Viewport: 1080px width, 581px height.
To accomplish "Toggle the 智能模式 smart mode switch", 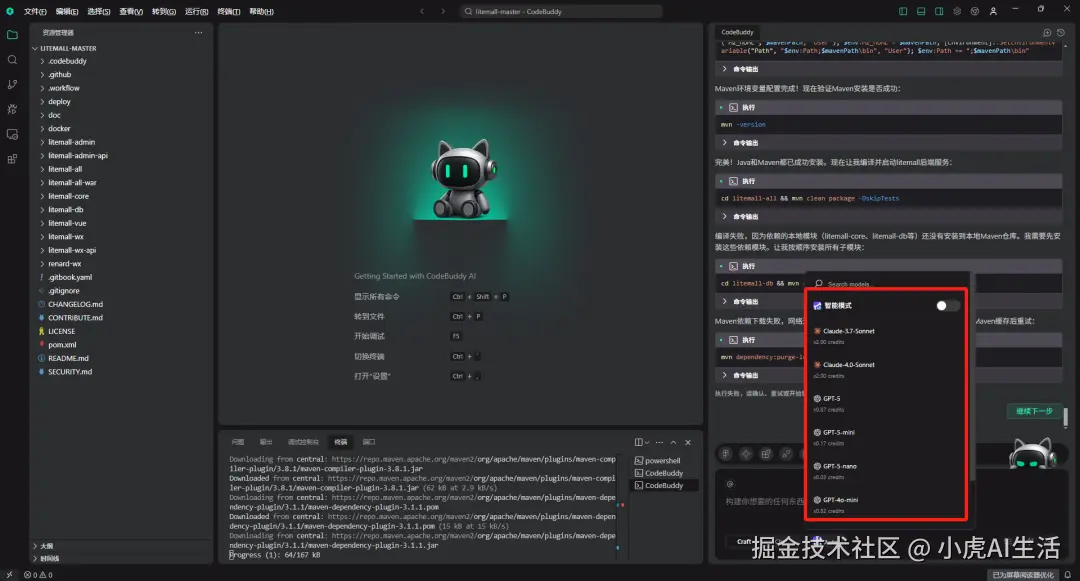I will coord(947,306).
